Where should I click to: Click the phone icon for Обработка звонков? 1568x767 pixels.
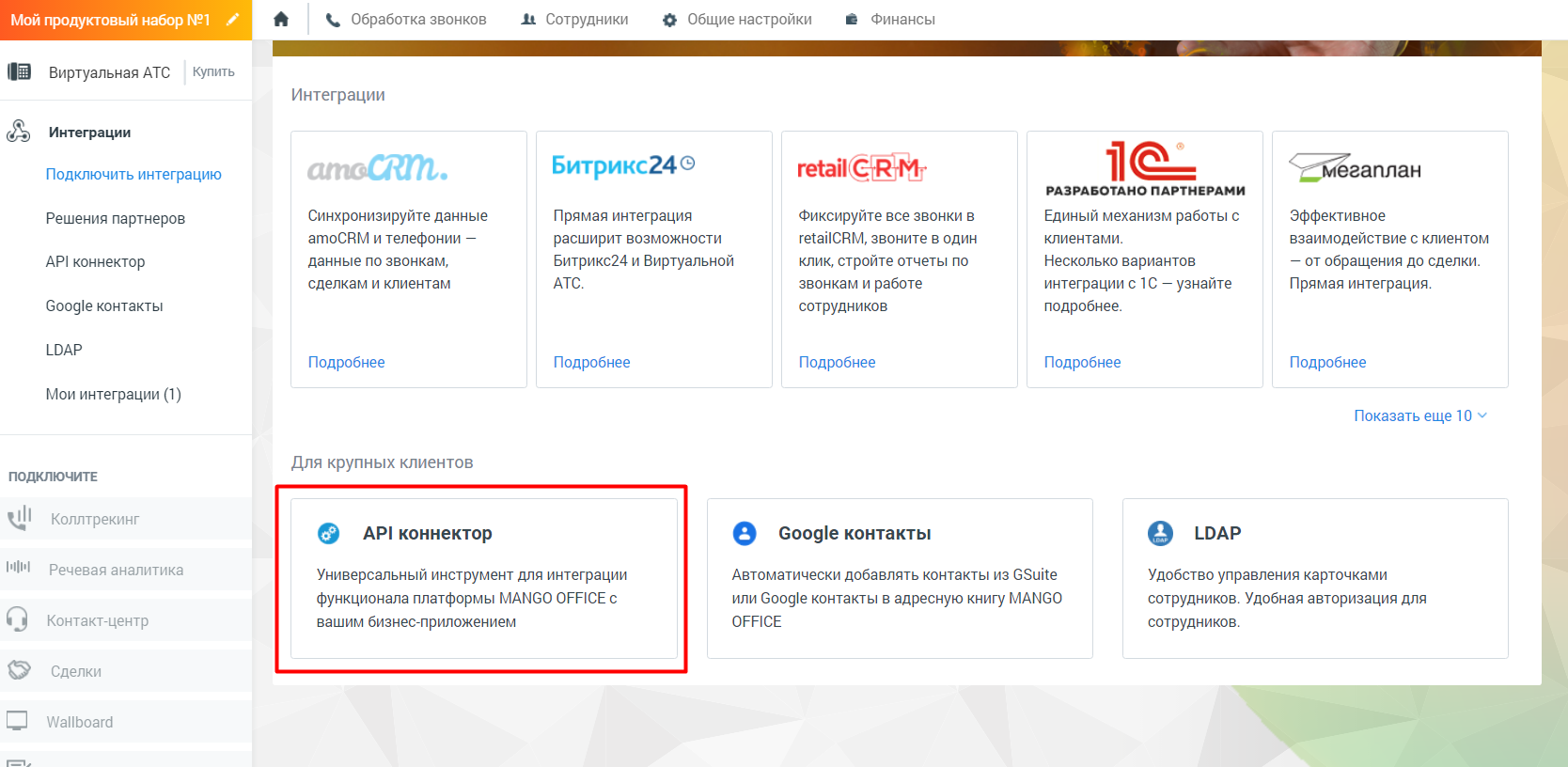pyautogui.click(x=333, y=20)
